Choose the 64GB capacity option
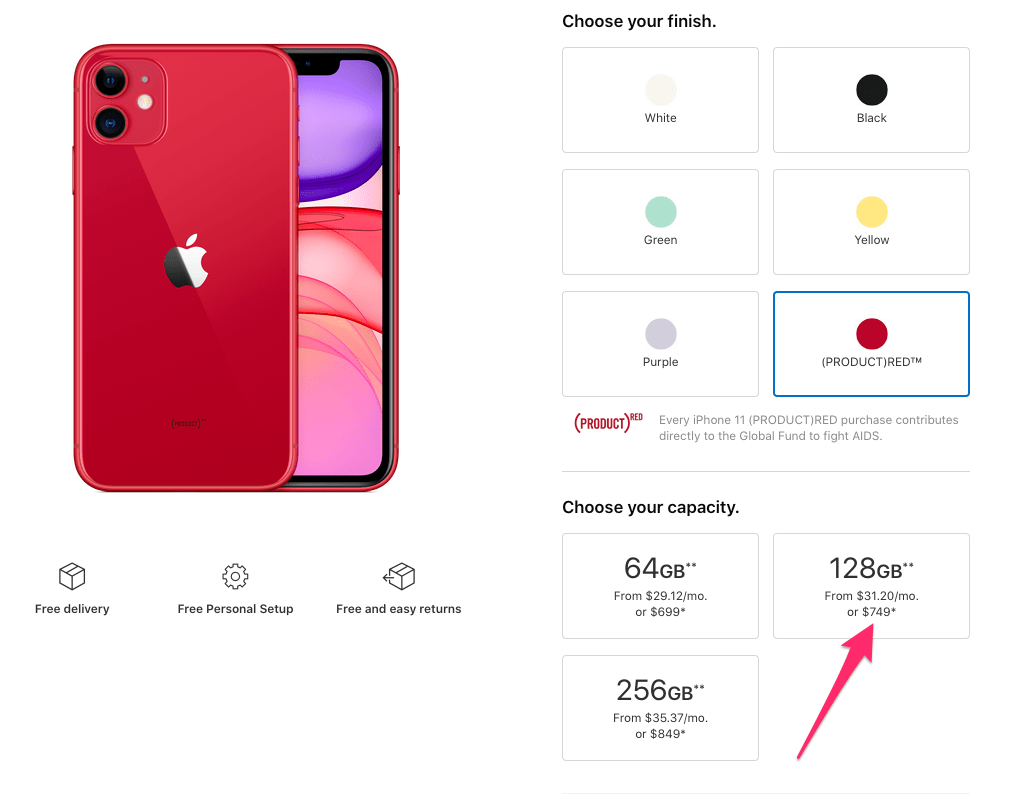The height and width of the screenshot is (796, 1023). 660,586
